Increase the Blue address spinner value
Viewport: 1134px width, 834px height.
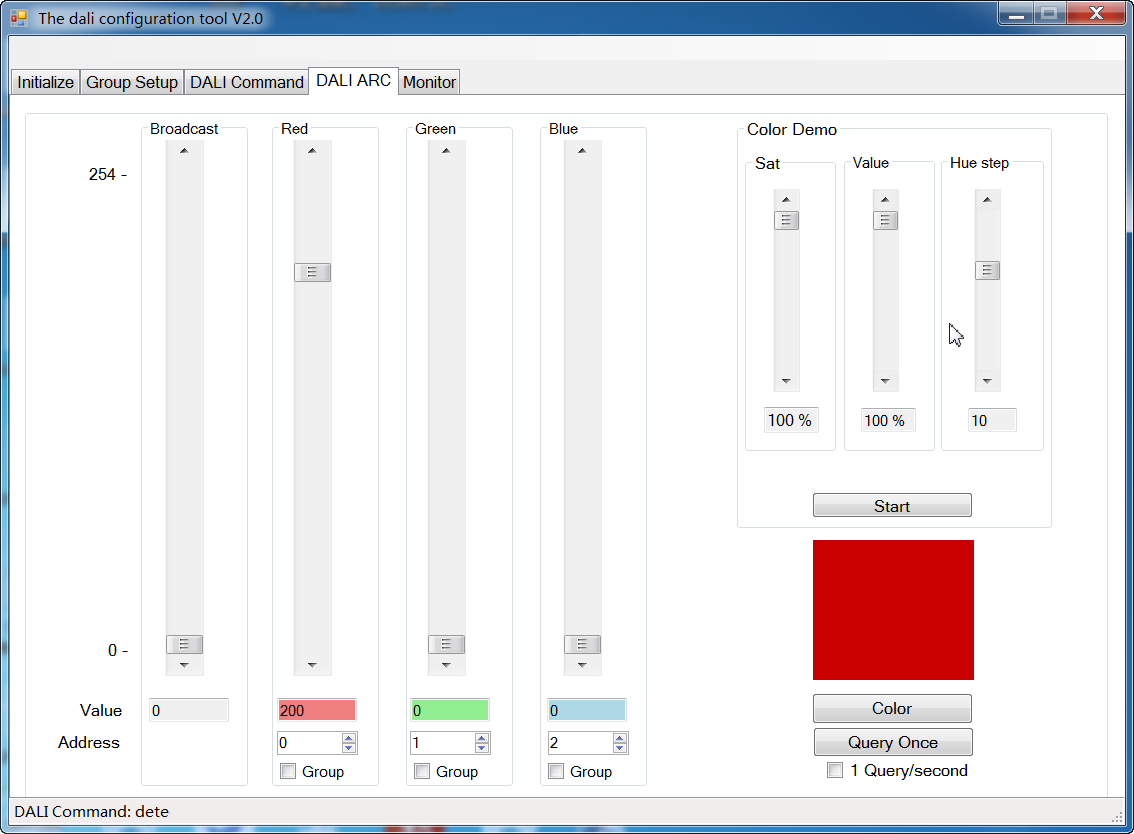point(620,738)
